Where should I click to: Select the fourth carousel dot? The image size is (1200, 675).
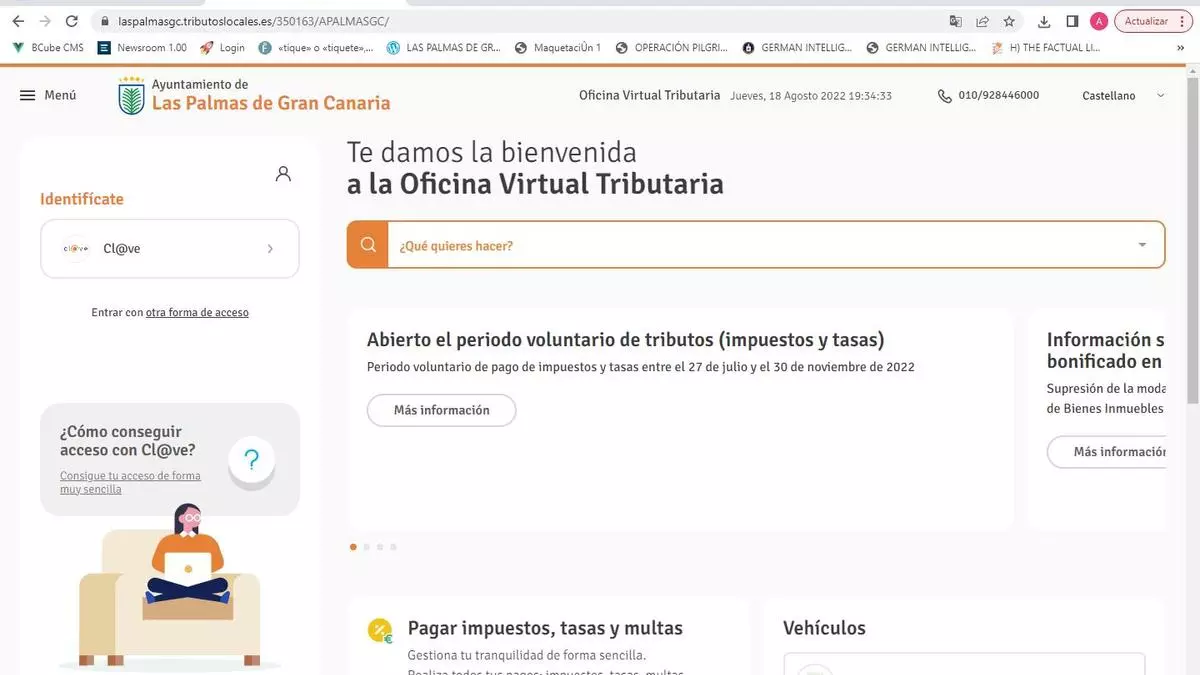pyautogui.click(x=393, y=547)
